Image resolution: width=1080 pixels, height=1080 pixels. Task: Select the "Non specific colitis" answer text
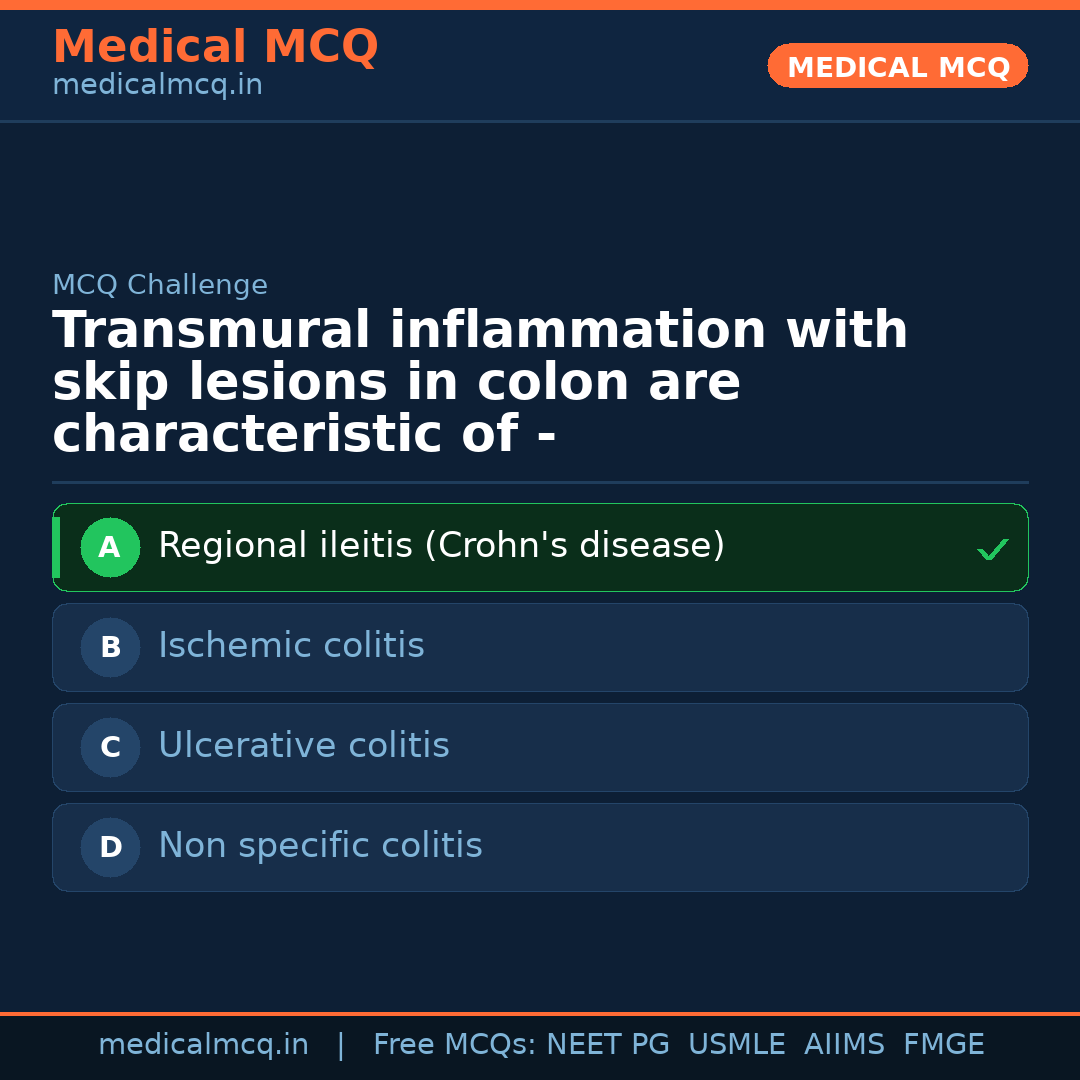point(320,846)
